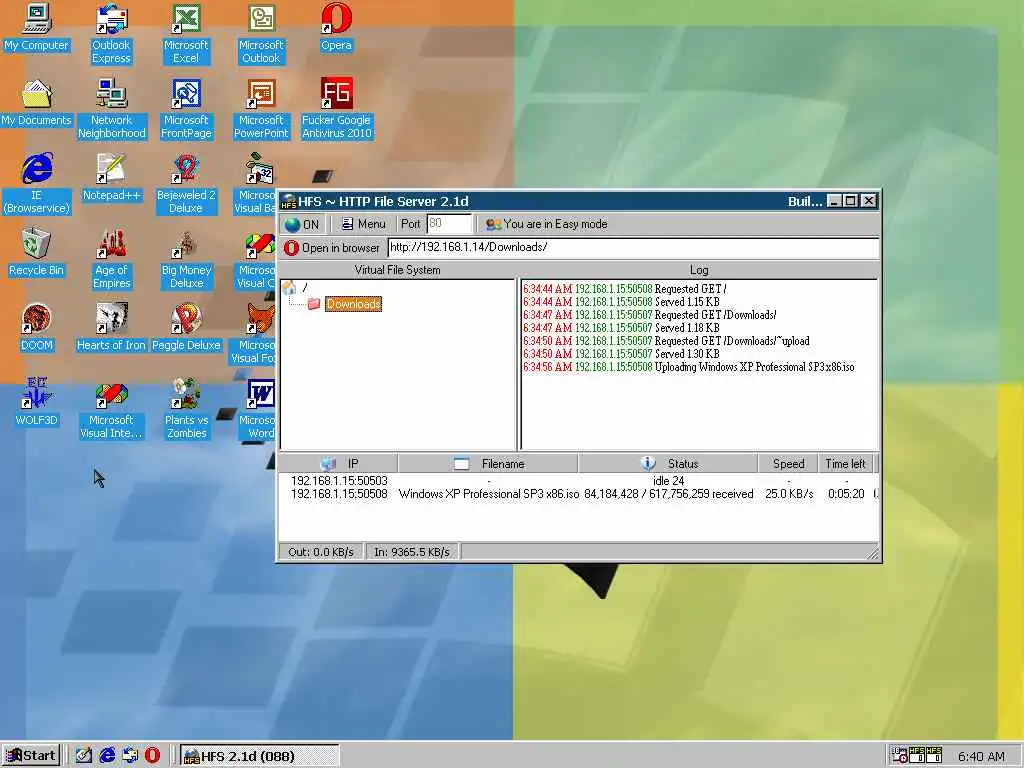Click the HFS URL address field
The height and width of the screenshot is (768, 1024).
pyautogui.click(x=632, y=248)
